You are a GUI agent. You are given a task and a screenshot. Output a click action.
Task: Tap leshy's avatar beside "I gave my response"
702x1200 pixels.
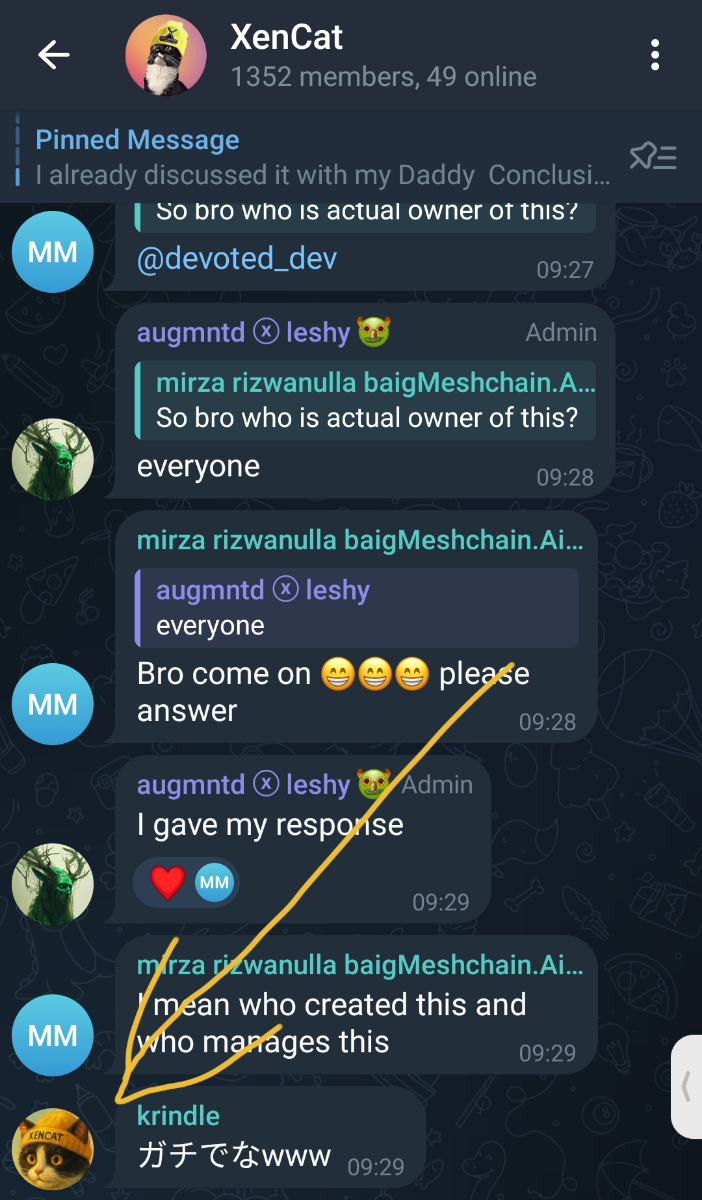click(x=52, y=882)
